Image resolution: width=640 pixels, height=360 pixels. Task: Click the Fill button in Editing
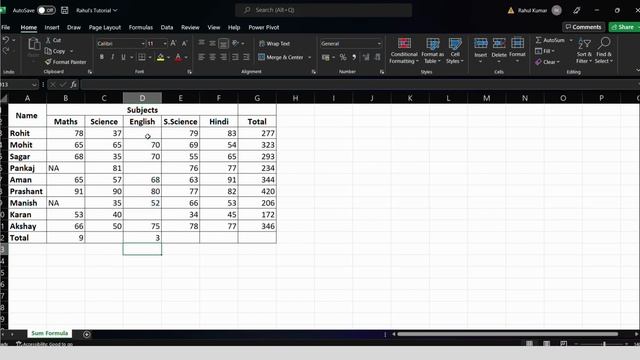pyautogui.click(x=544, y=51)
